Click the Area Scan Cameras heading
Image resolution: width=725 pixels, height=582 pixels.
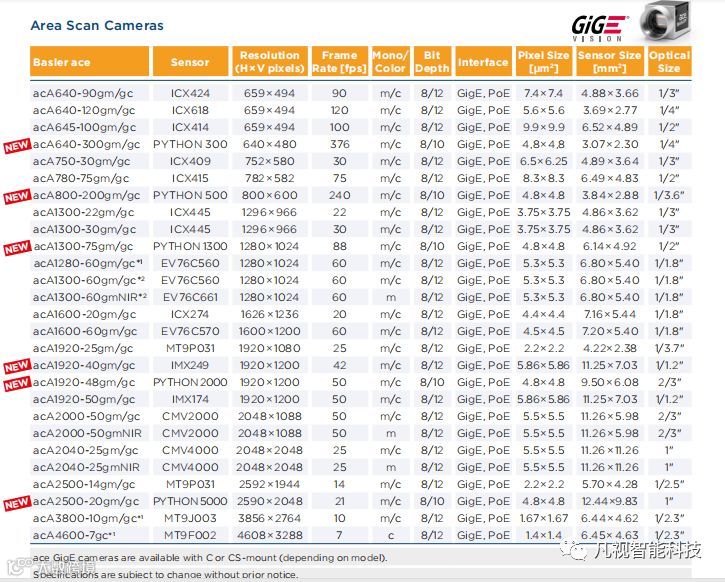(97, 25)
